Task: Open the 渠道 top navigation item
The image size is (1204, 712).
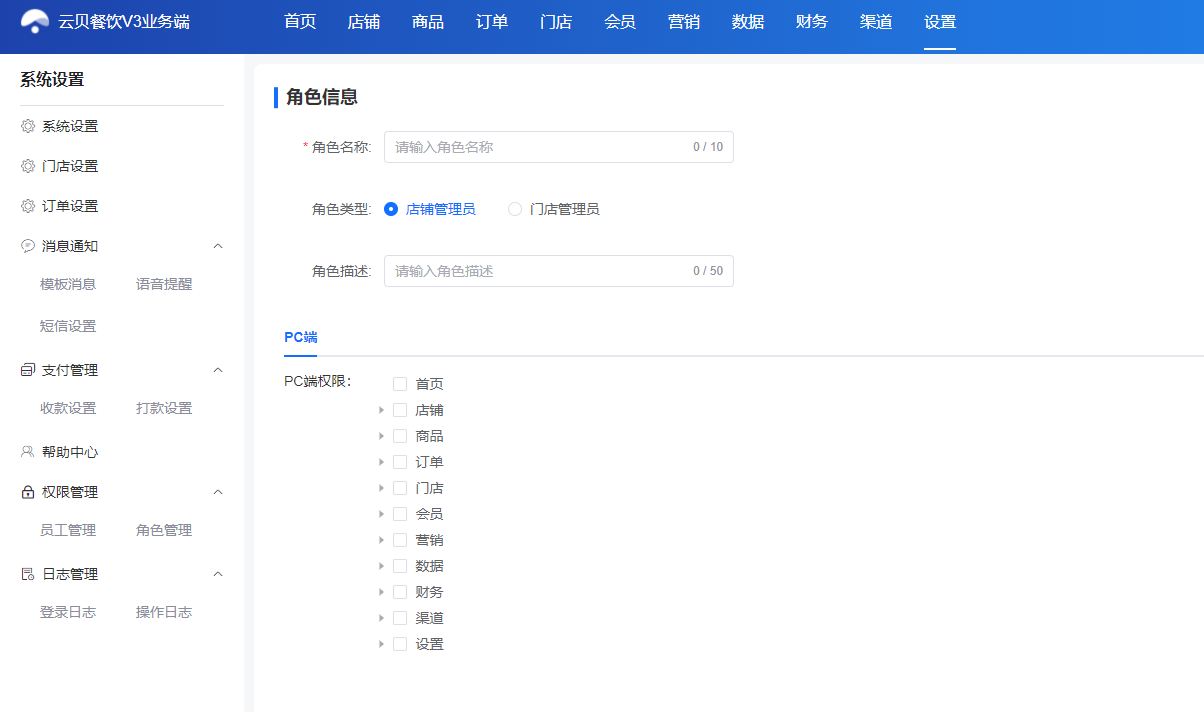Action: (876, 22)
